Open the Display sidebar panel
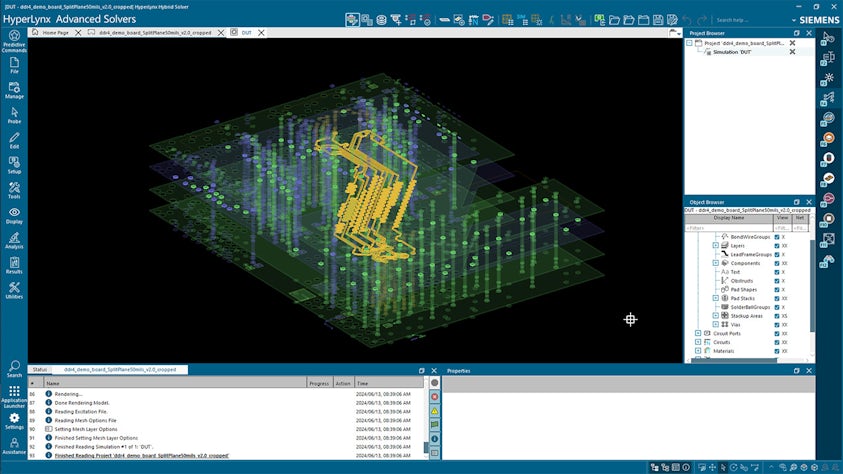Viewport: 843px width, 474px height. (x=14, y=216)
